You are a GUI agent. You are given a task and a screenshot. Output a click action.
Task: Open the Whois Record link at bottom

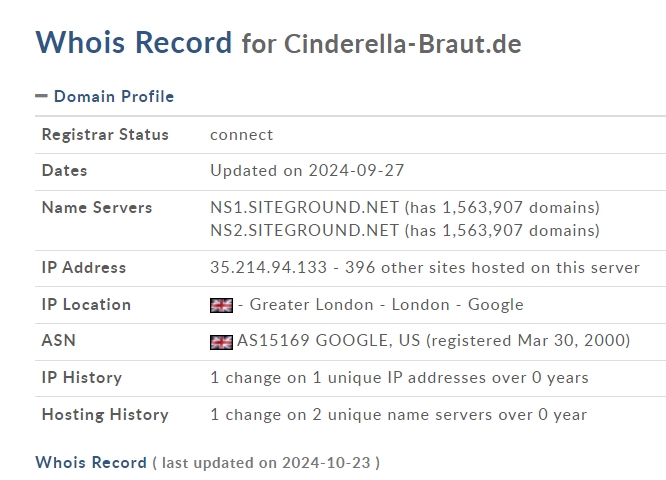click(x=91, y=462)
